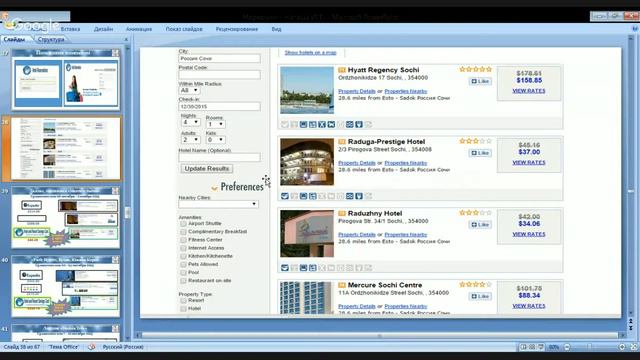
Task: Click the zoom out minus button
Action: tap(567, 347)
